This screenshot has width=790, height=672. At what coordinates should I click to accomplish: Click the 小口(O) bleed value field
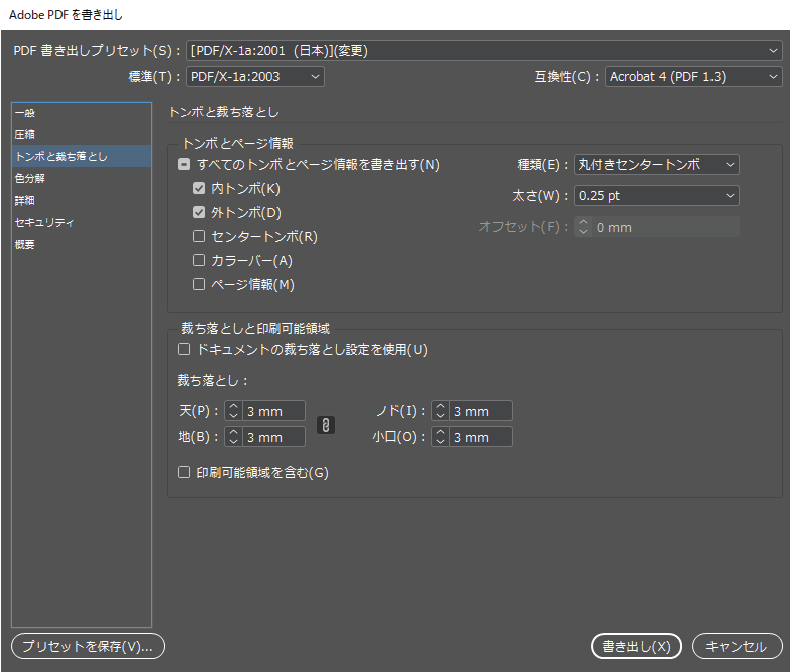tap(481, 437)
